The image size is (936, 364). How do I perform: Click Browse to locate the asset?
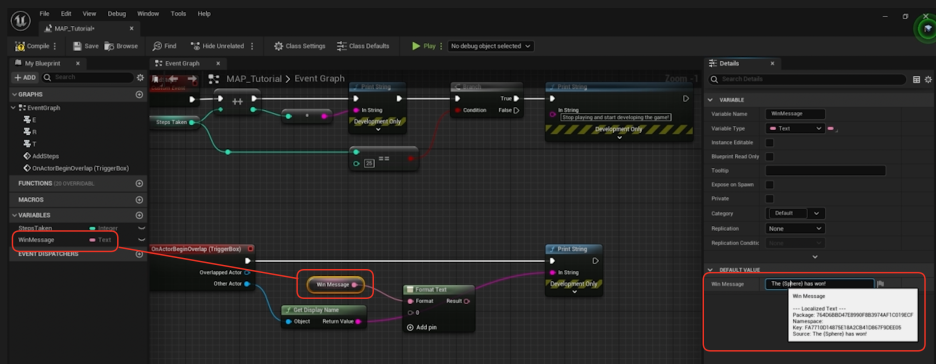click(x=121, y=46)
